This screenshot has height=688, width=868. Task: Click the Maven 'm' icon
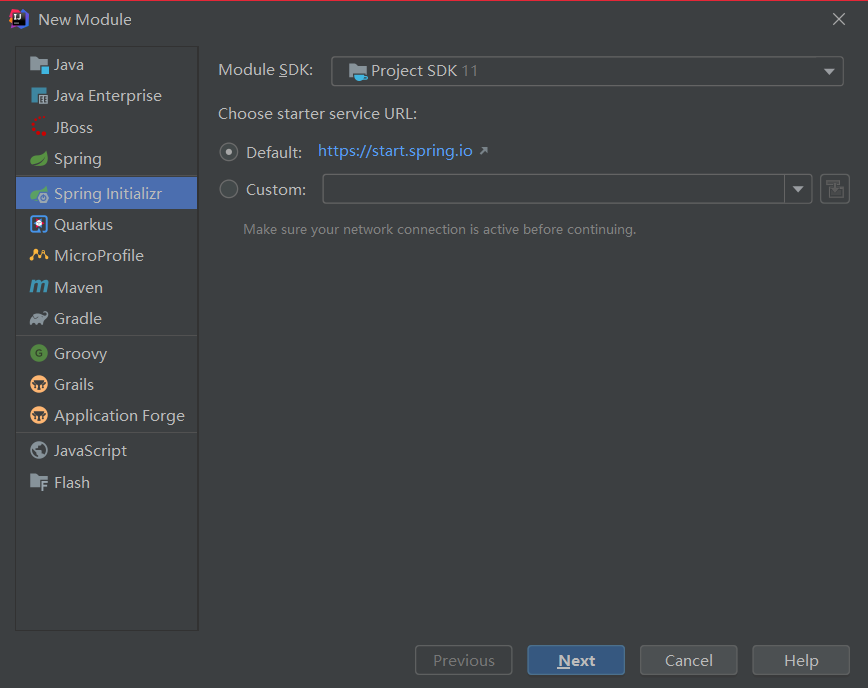tap(39, 287)
